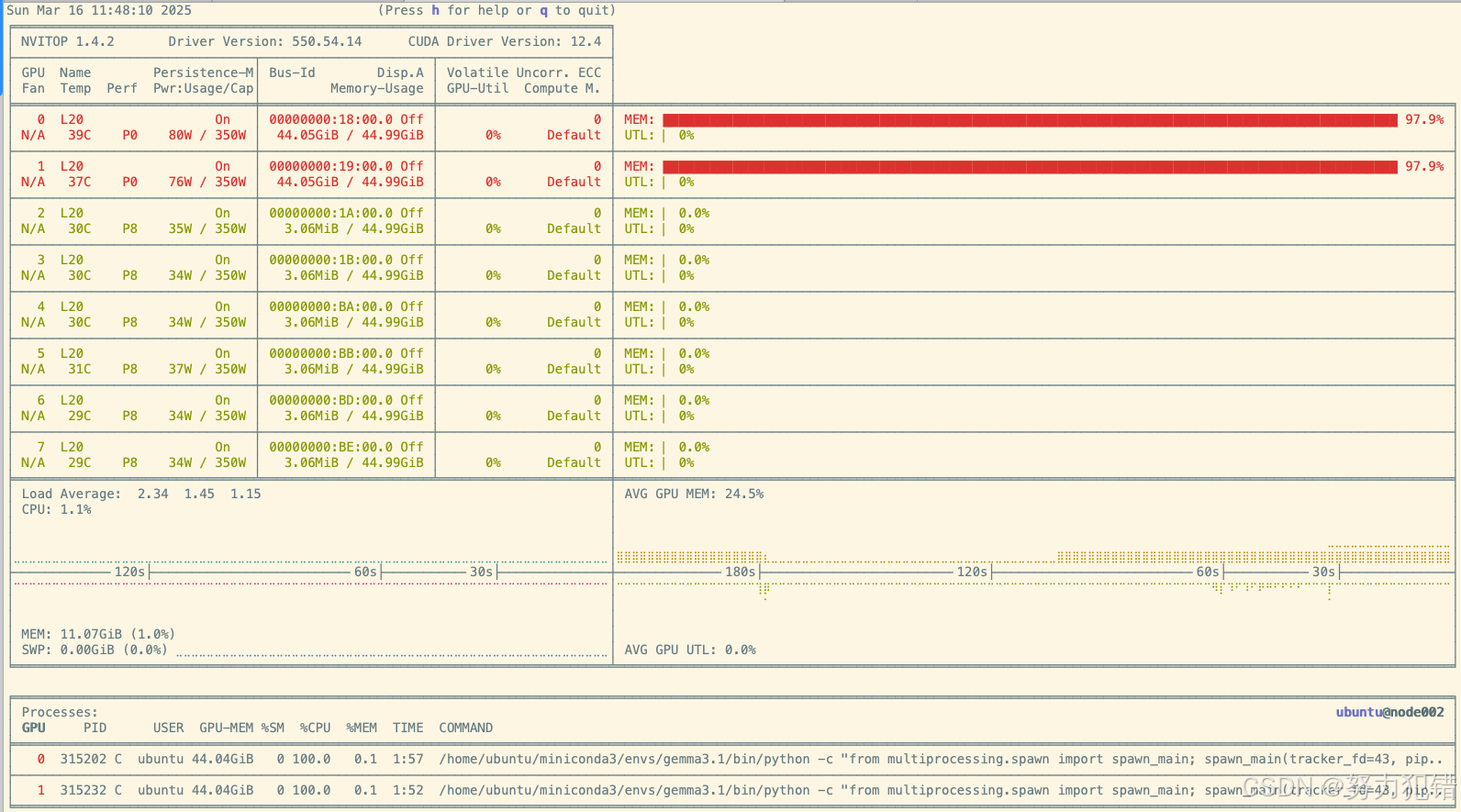
Task: Click CUDA Driver Version 12.4 text
Action: (505, 41)
